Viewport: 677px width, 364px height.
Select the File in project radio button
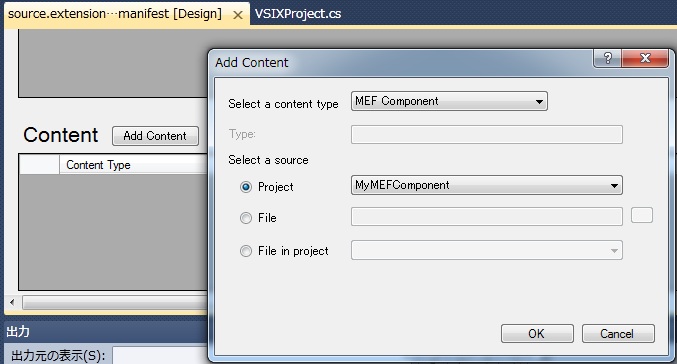tap(246, 251)
